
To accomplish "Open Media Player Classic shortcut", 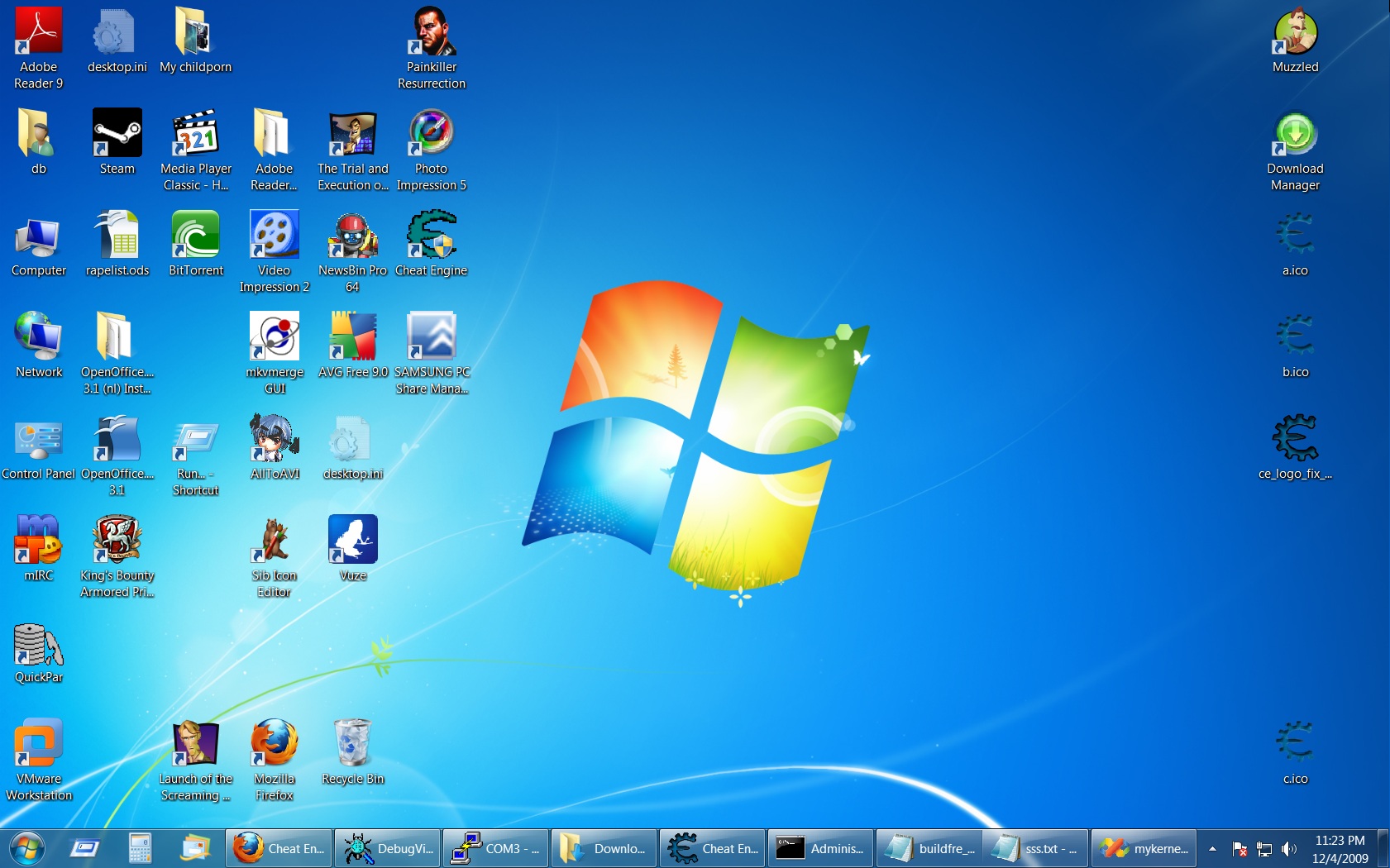I will pos(196,150).
